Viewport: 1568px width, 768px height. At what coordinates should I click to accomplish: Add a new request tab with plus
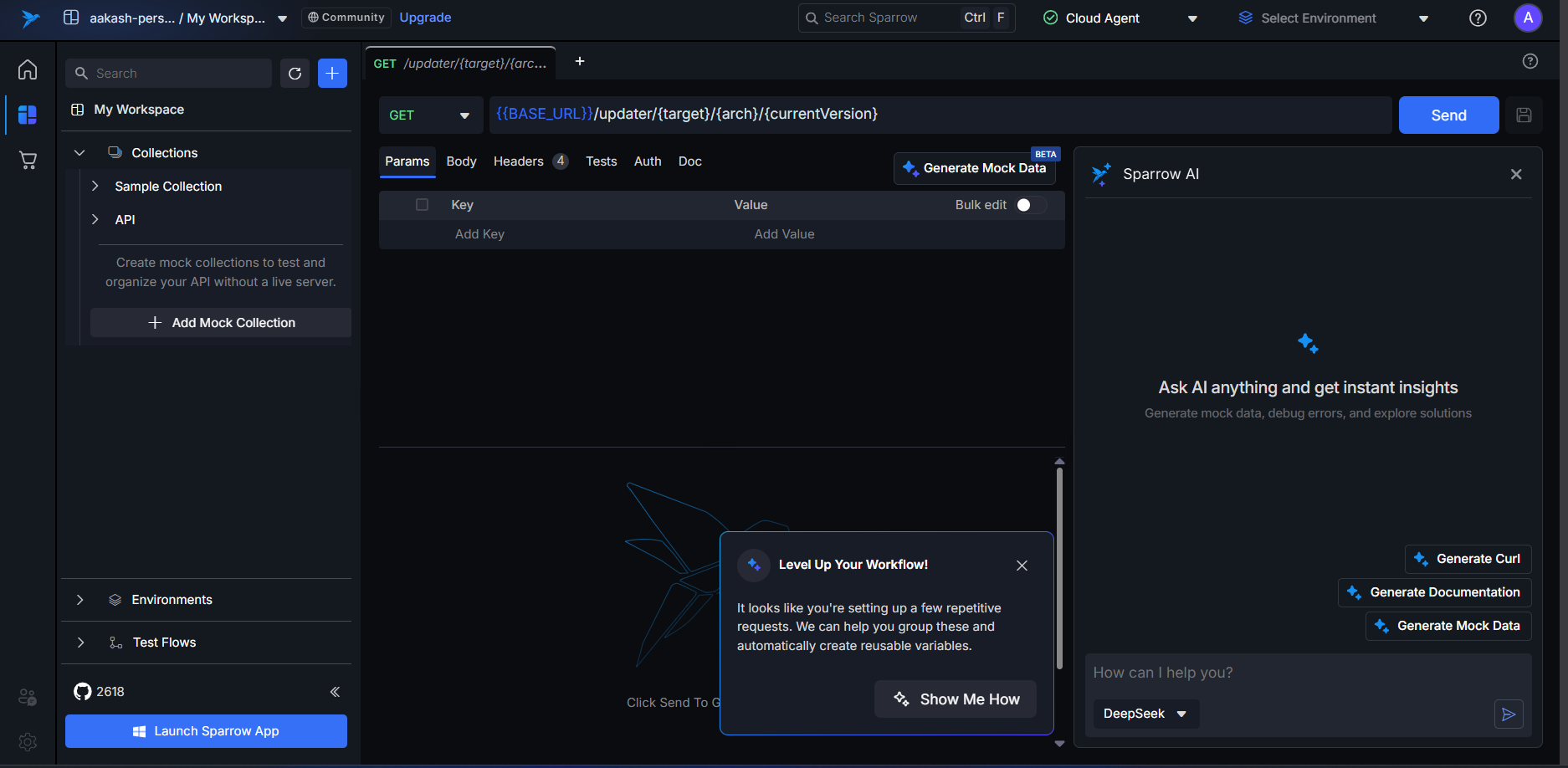click(580, 61)
